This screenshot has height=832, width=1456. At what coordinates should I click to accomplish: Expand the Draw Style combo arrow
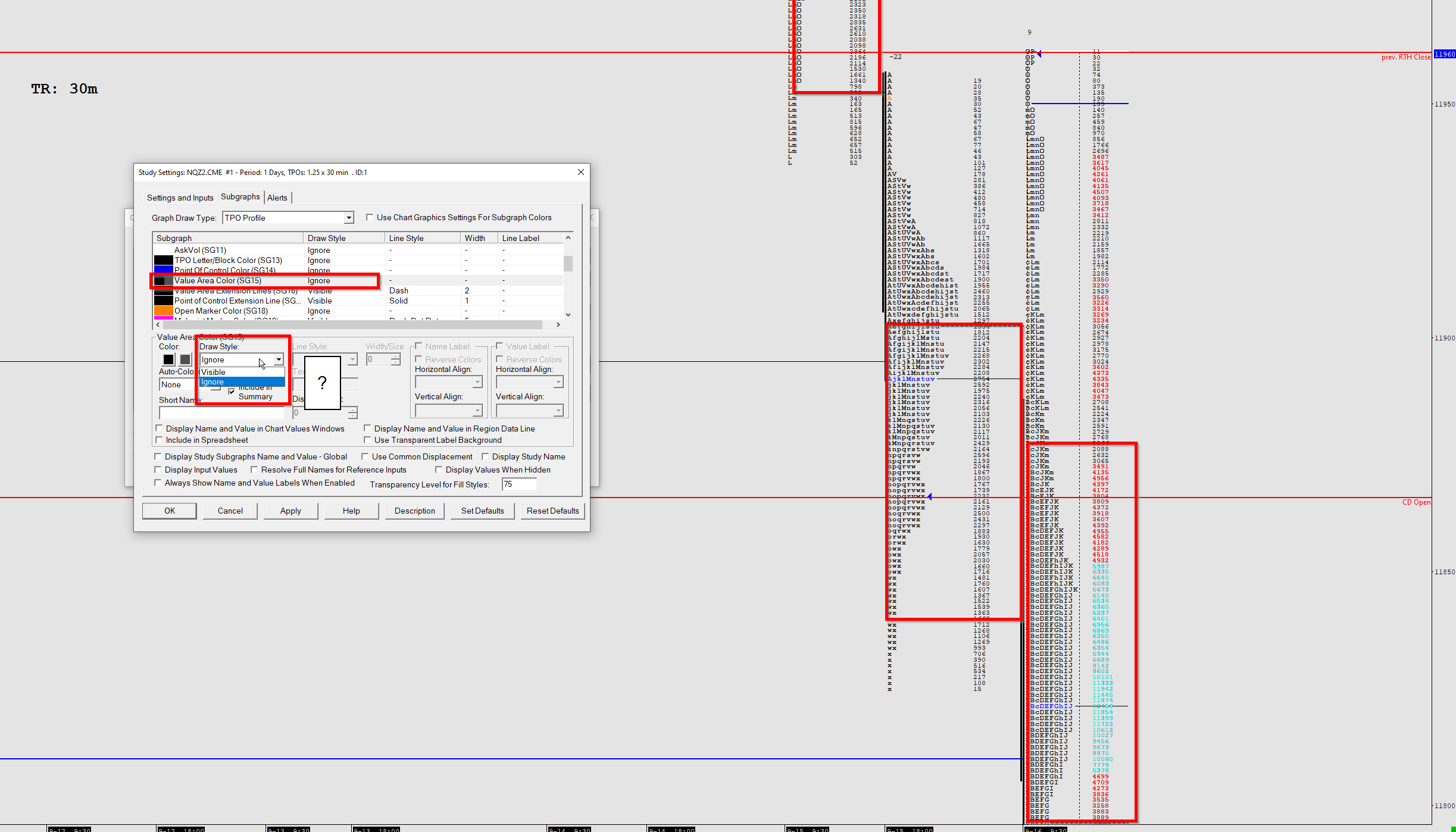(278, 359)
